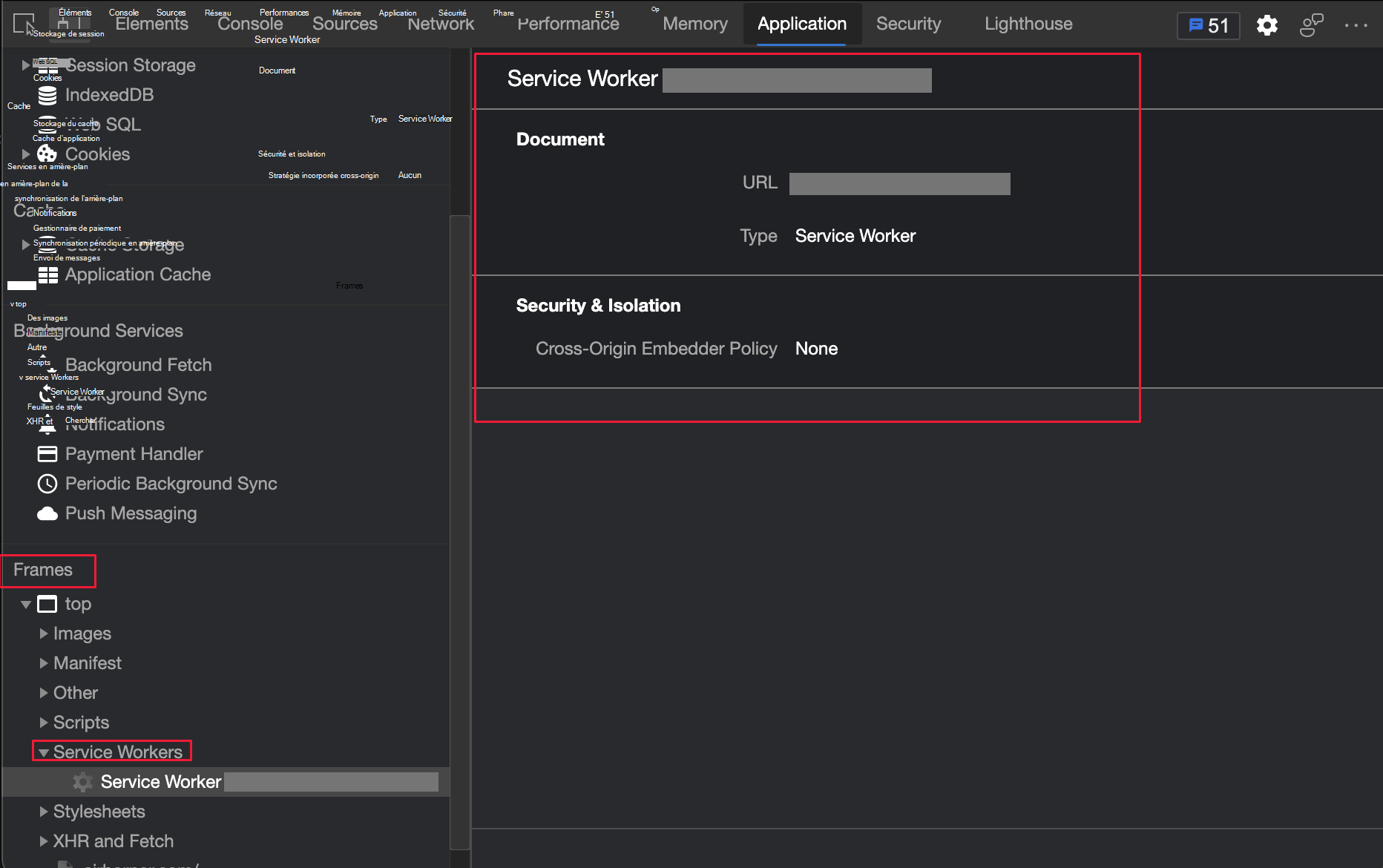
Task: Expand the Cookies tree node
Action: (26, 154)
